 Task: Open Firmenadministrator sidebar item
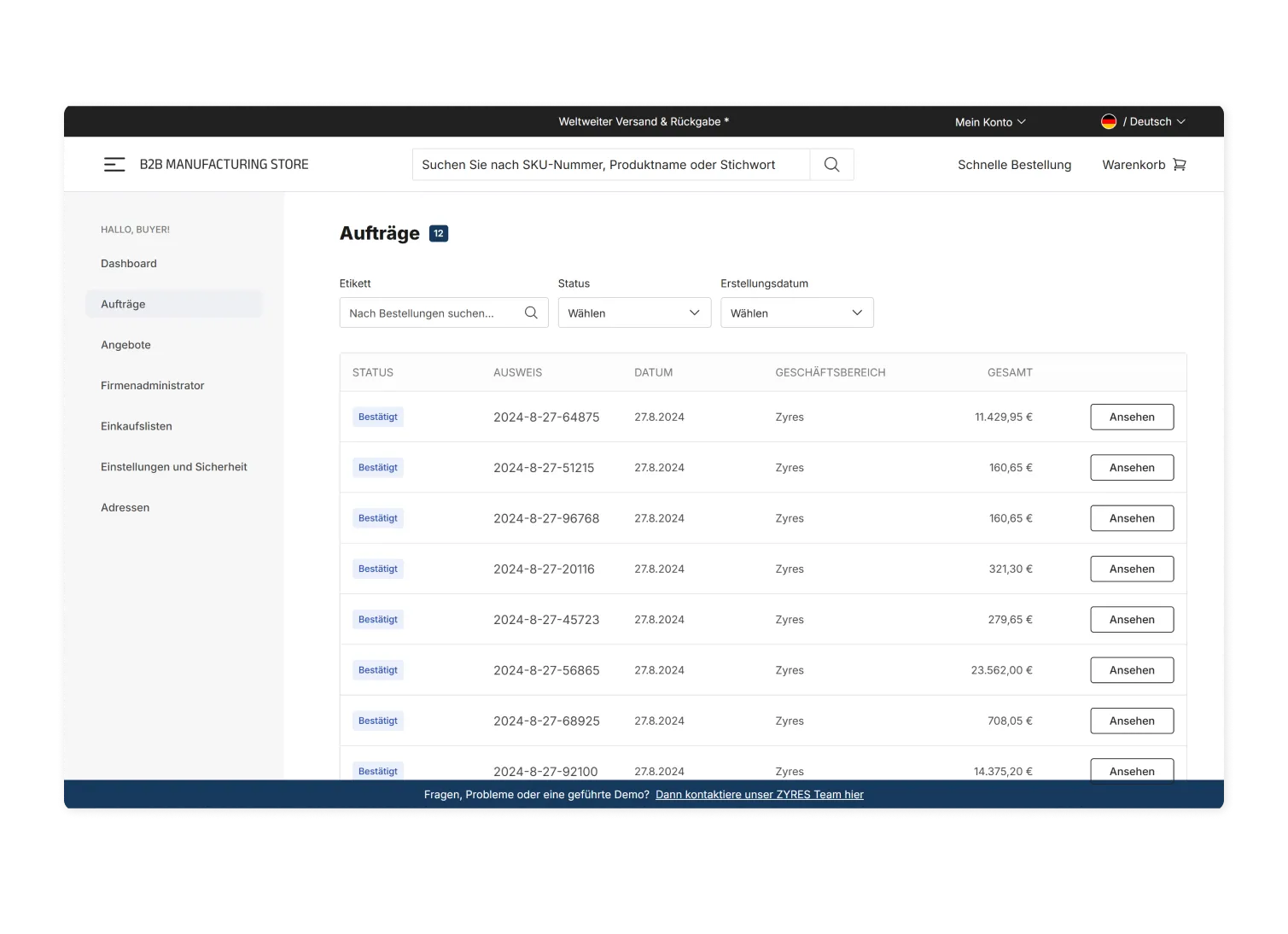(x=153, y=386)
